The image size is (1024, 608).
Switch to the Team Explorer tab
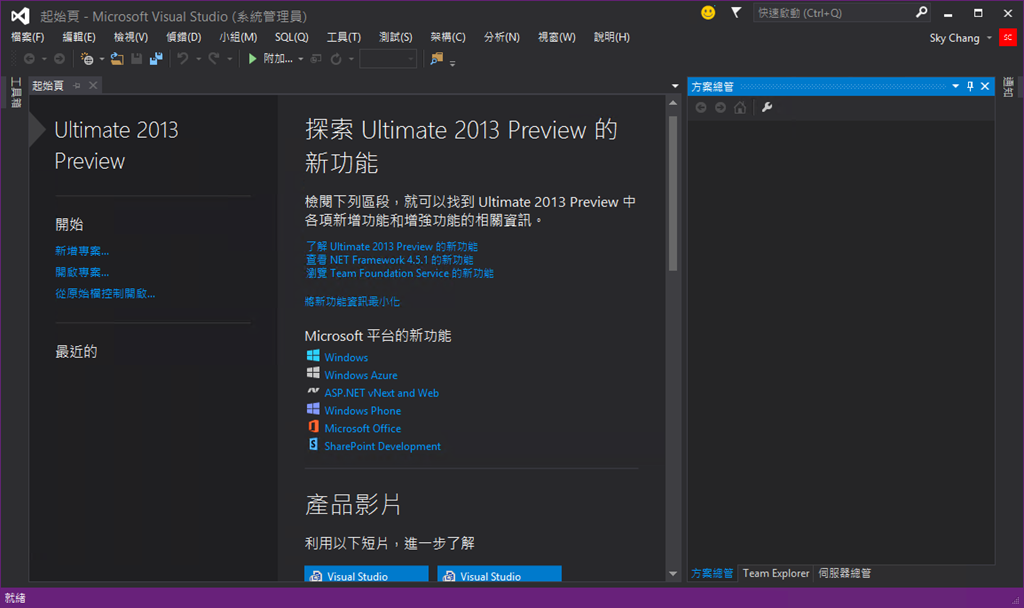(x=776, y=573)
